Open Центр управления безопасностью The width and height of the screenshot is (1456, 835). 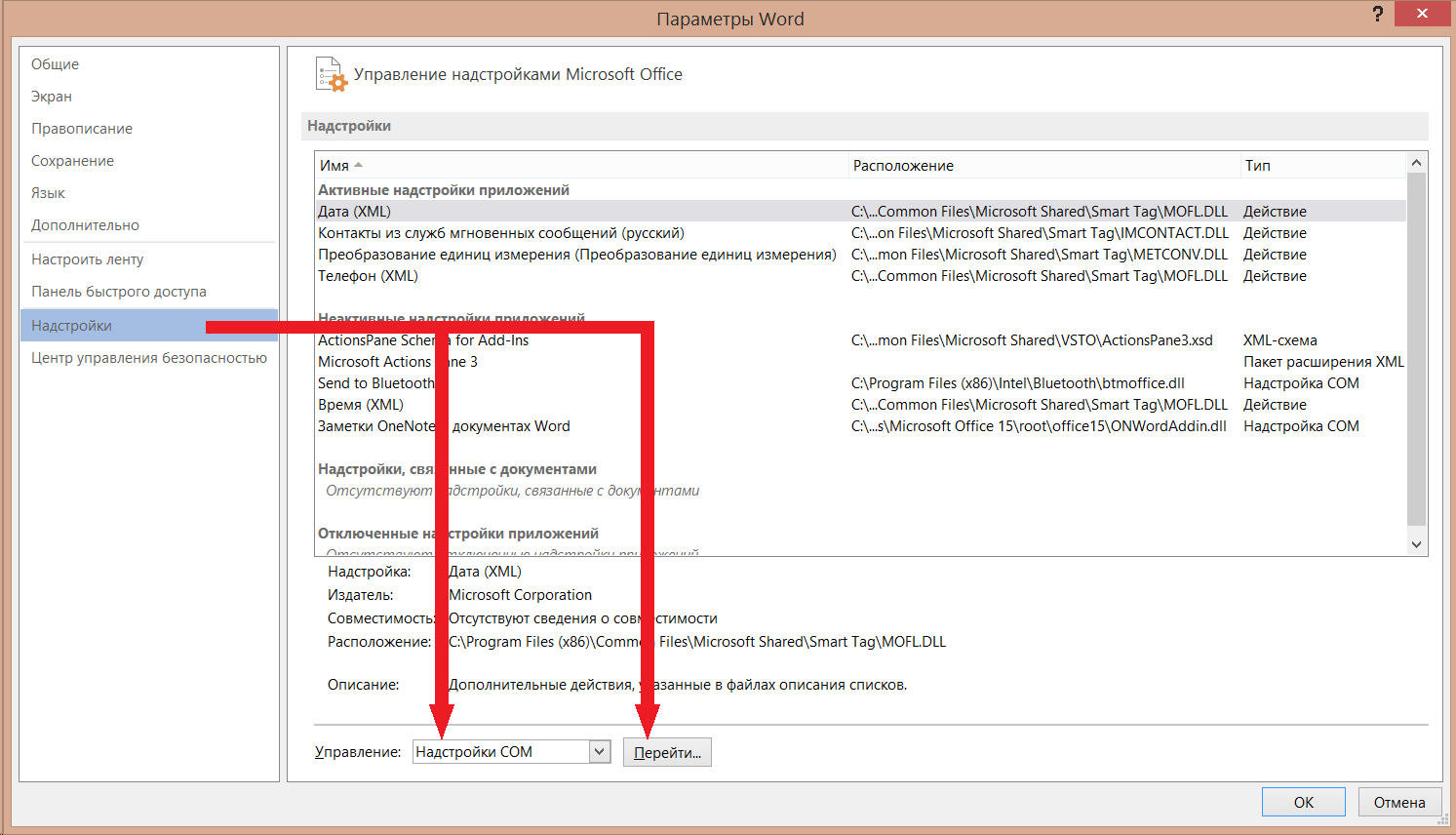tap(148, 358)
